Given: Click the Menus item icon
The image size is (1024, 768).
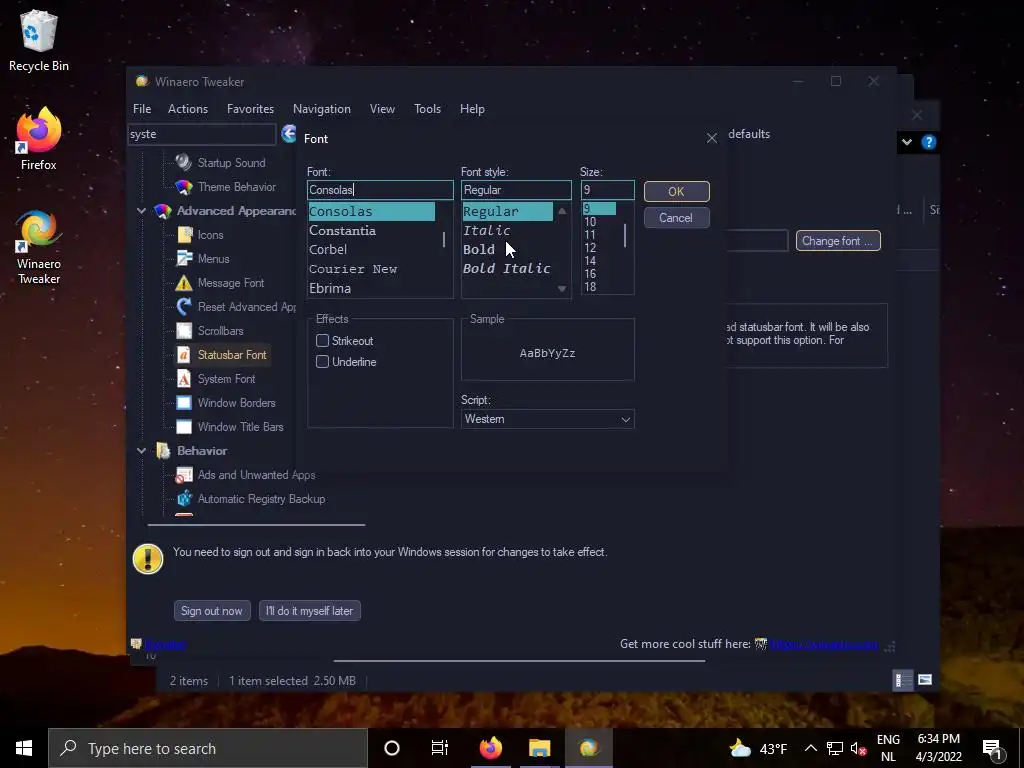Looking at the screenshot, I should point(185,259).
